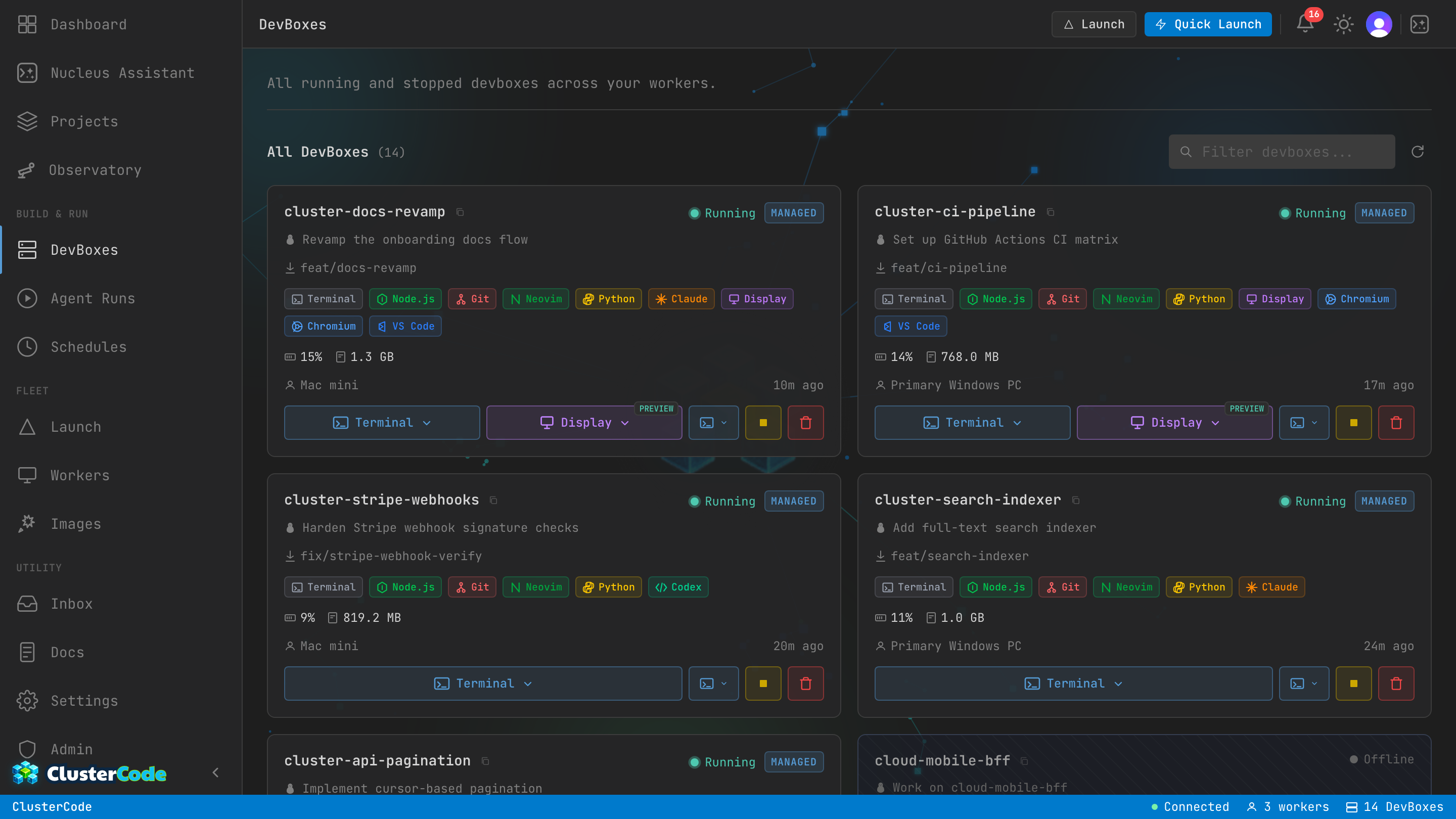
Task: Open small console dropdown for cluster-docs-revamp
Action: pos(713,422)
